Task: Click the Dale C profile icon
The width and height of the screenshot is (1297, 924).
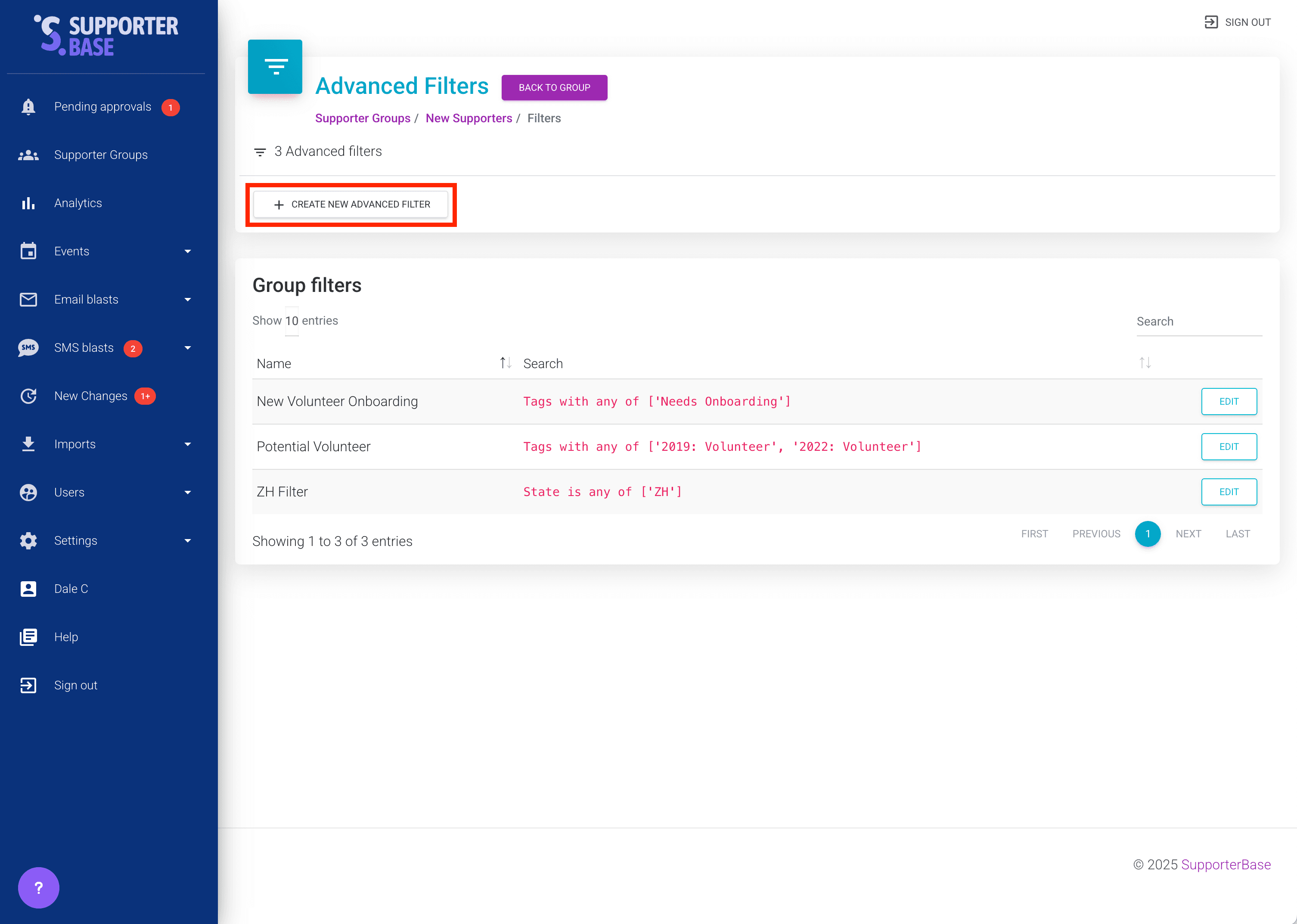Action: click(x=28, y=589)
